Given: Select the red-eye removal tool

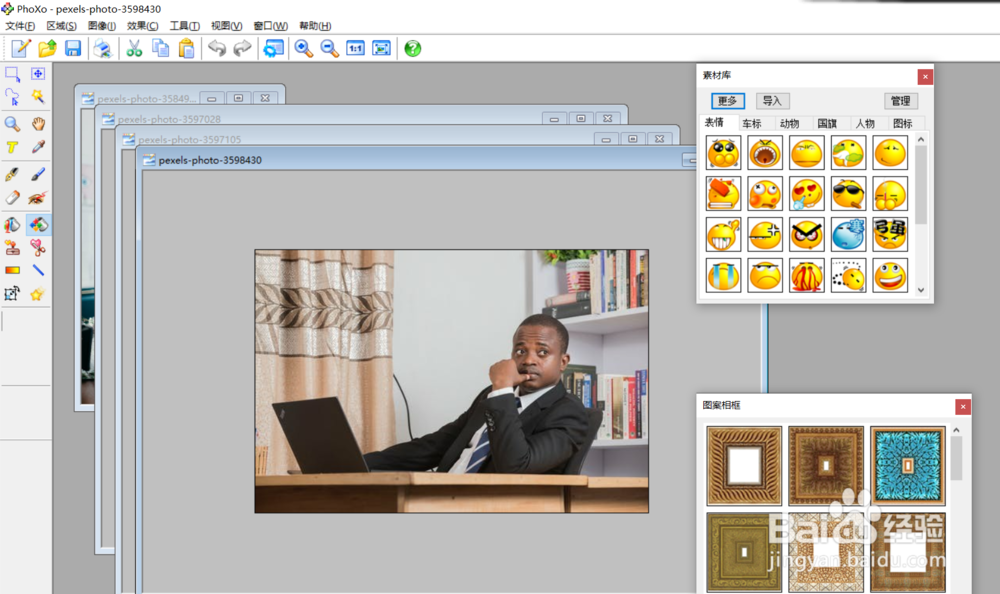Looking at the screenshot, I should coord(38,198).
